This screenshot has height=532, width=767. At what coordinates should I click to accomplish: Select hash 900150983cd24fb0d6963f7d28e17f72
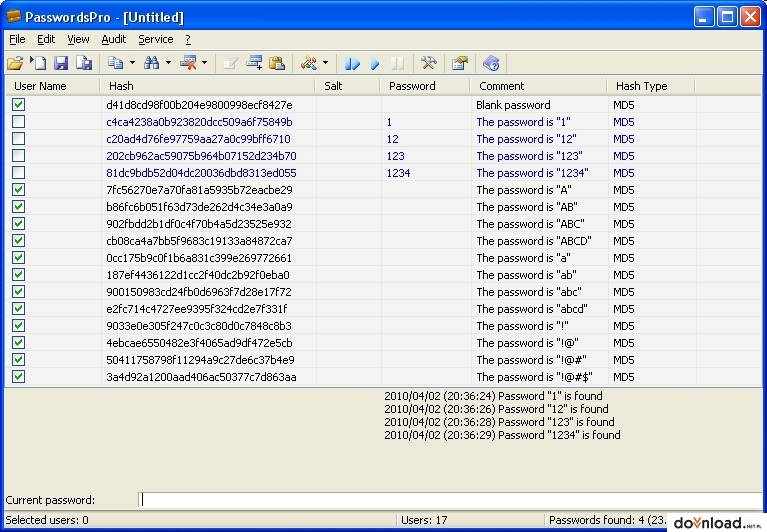pyautogui.click(x=199, y=292)
